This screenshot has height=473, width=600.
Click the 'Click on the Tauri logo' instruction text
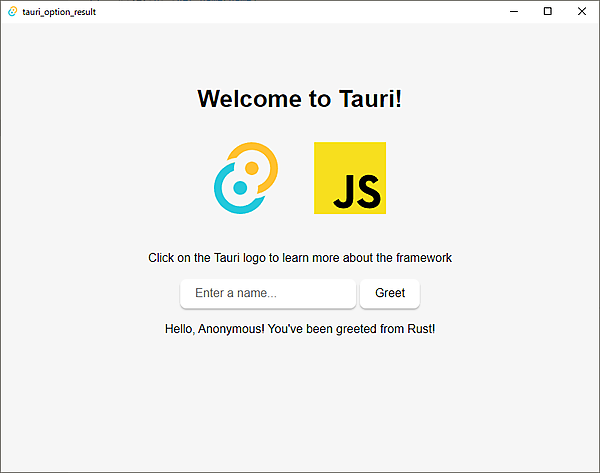click(300, 258)
